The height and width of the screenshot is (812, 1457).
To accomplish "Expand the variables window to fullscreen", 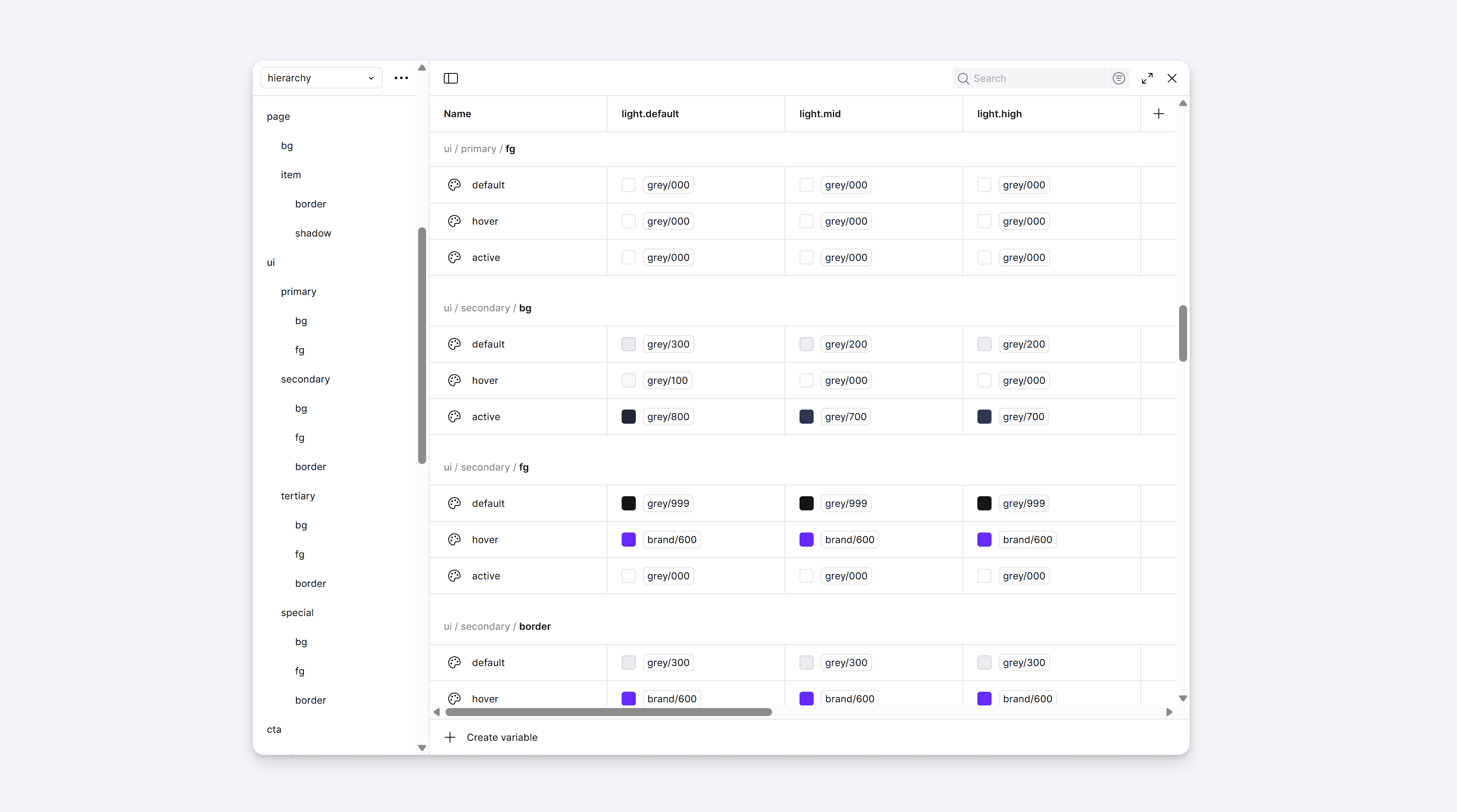I will pyautogui.click(x=1147, y=78).
